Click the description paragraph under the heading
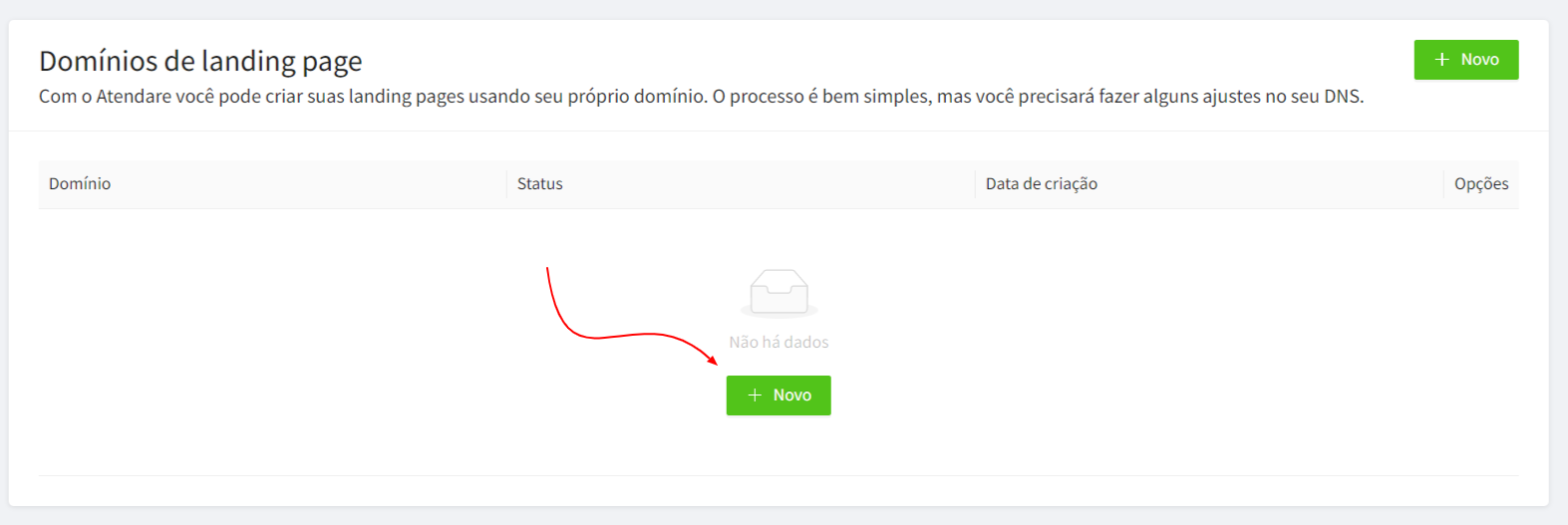 pos(701,97)
